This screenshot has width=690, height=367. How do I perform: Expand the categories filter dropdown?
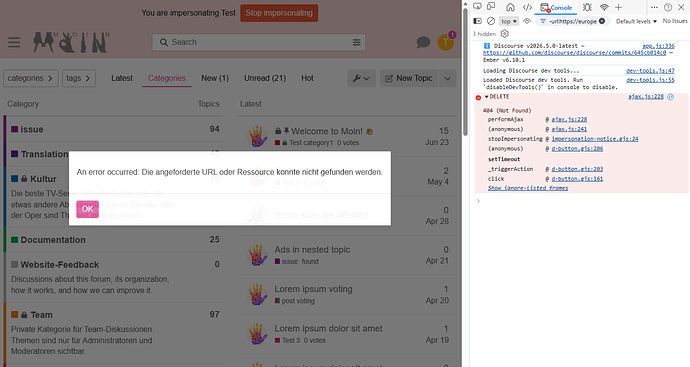click(x=31, y=78)
